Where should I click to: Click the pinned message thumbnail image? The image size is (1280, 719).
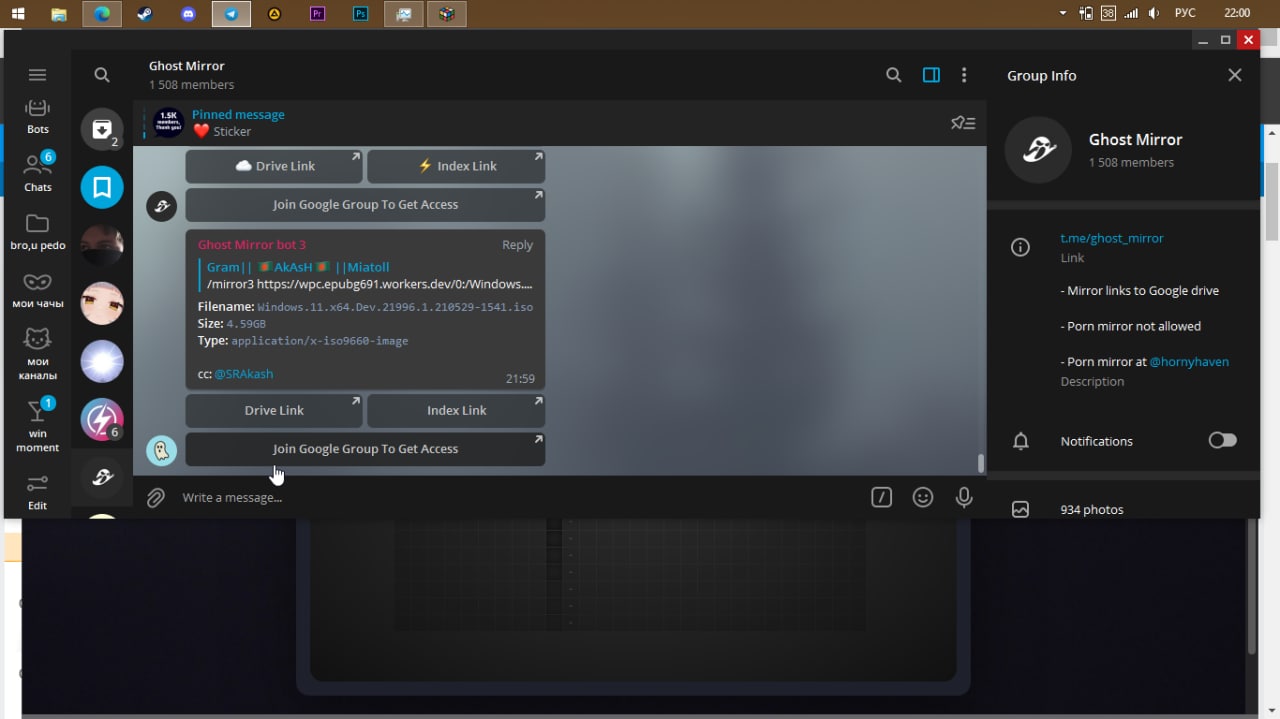point(168,123)
